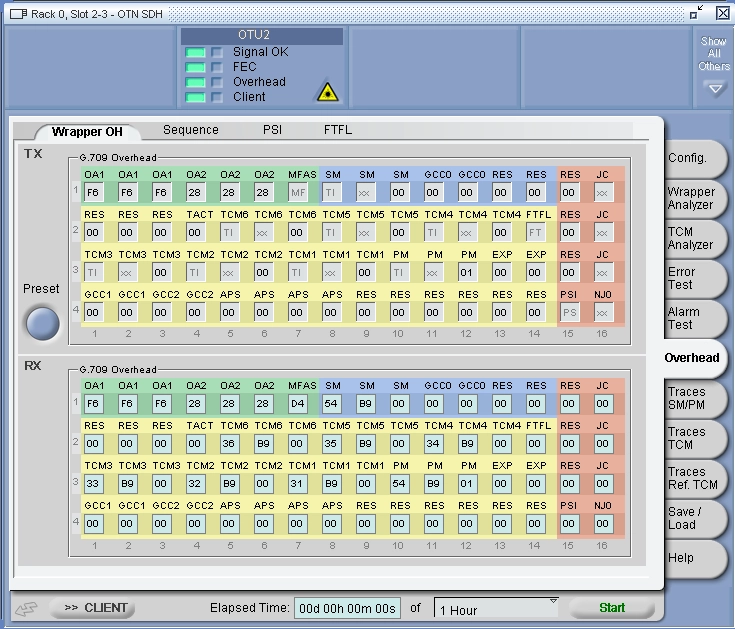The image size is (735, 629).
Task: Toggle the Signal OK checkbox
Action: pos(217,52)
